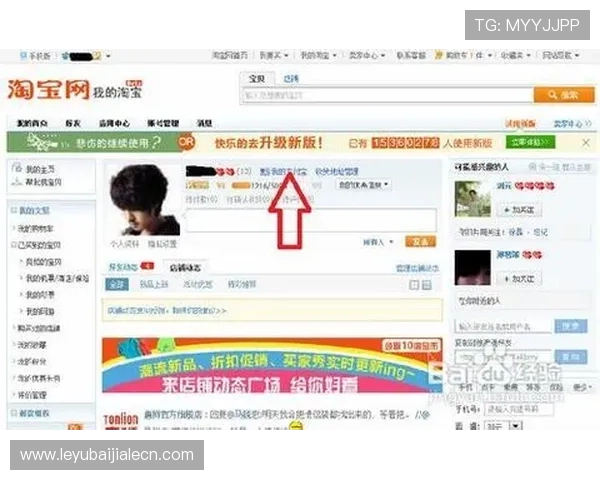Open the 淘宝网首页 link

230,56
